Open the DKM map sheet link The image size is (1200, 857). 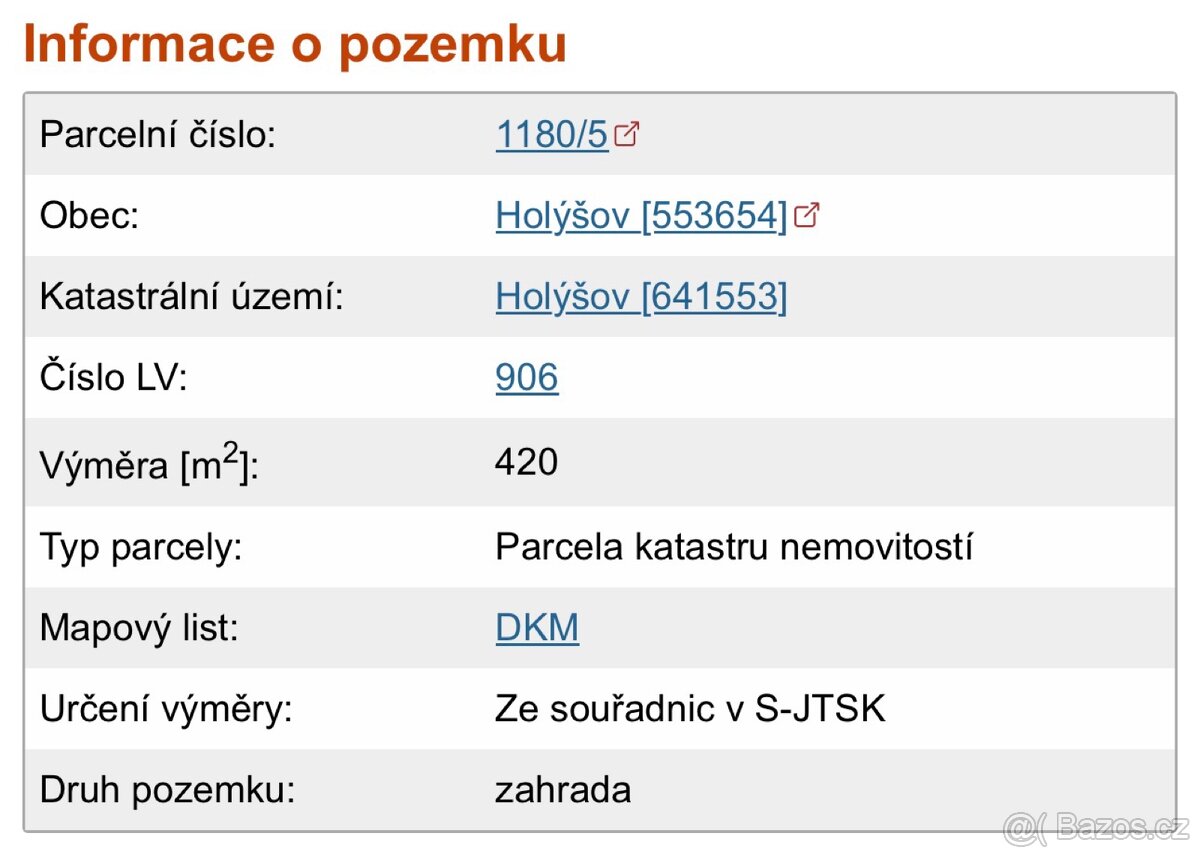(x=537, y=627)
